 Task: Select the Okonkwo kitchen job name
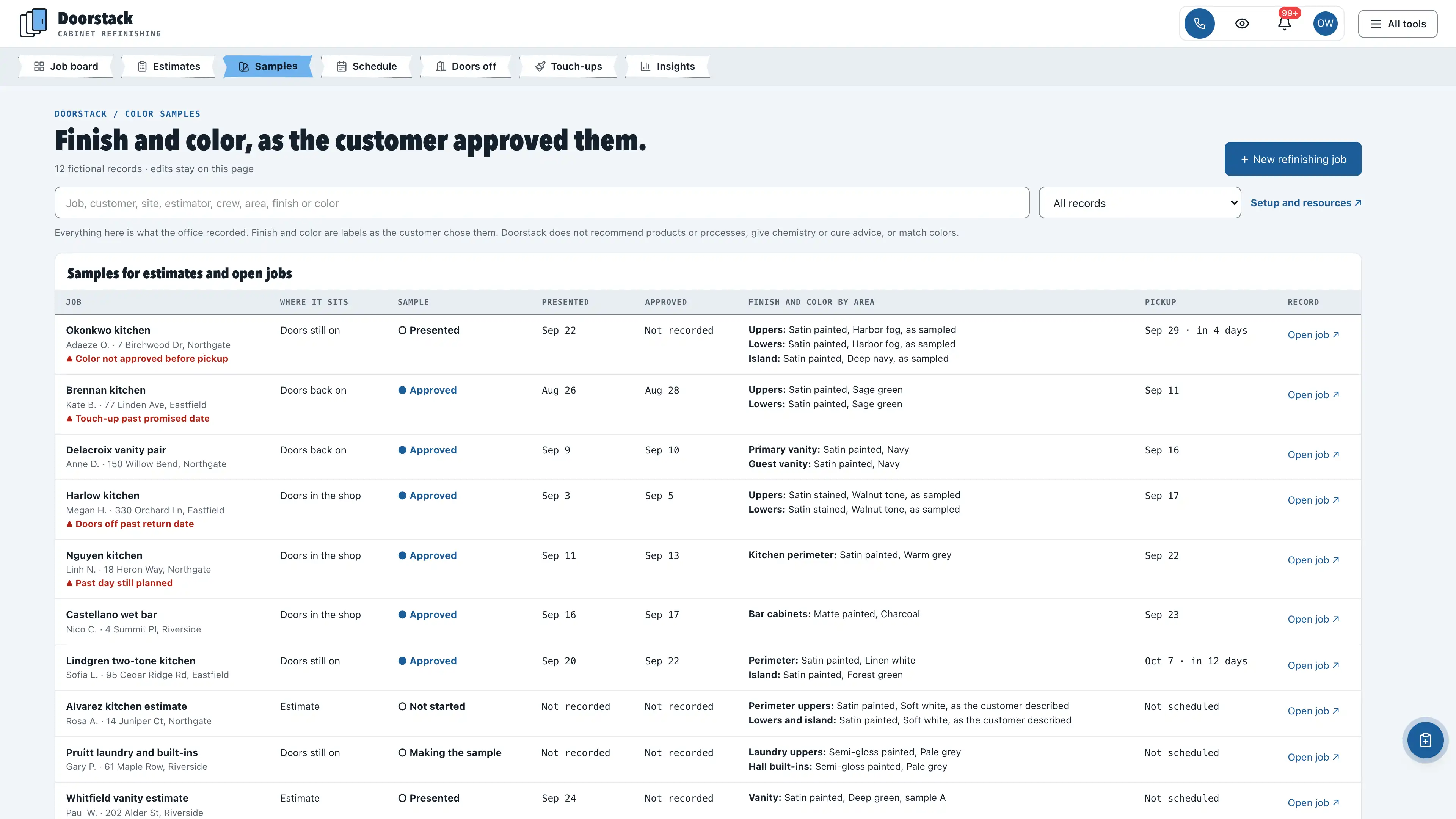point(108,330)
